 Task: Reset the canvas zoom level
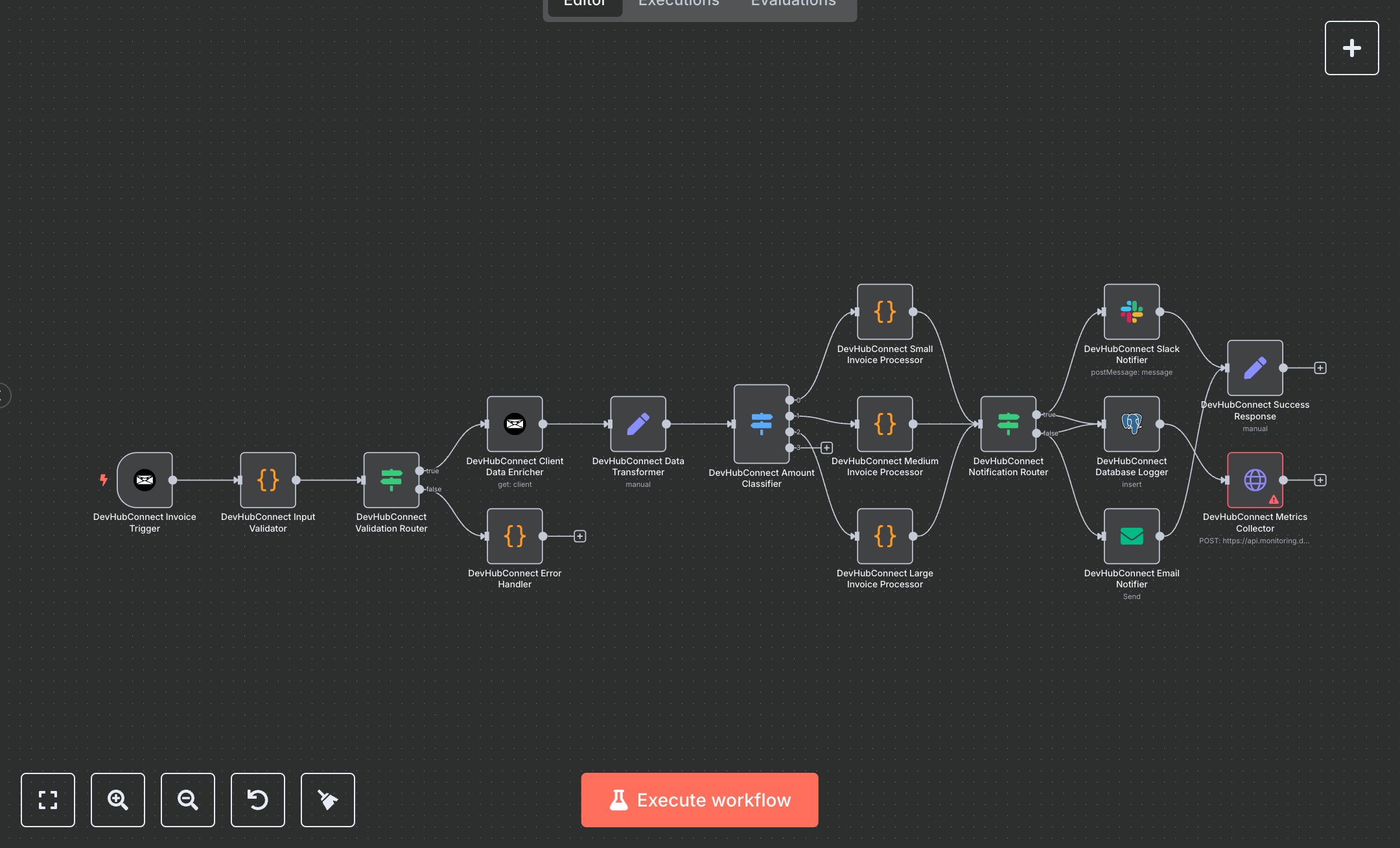coord(257,799)
